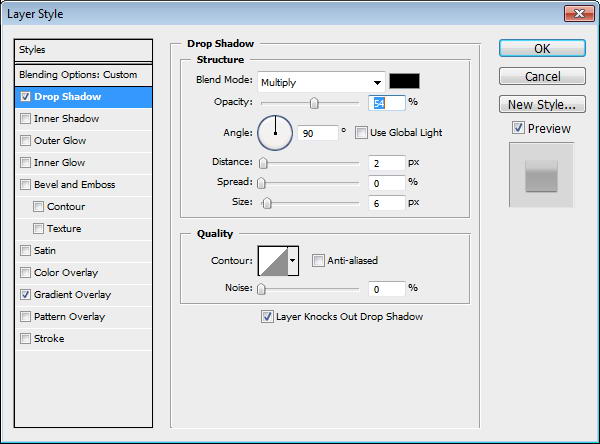
Task: Open the Outer Glow settings row
Action: [83, 140]
